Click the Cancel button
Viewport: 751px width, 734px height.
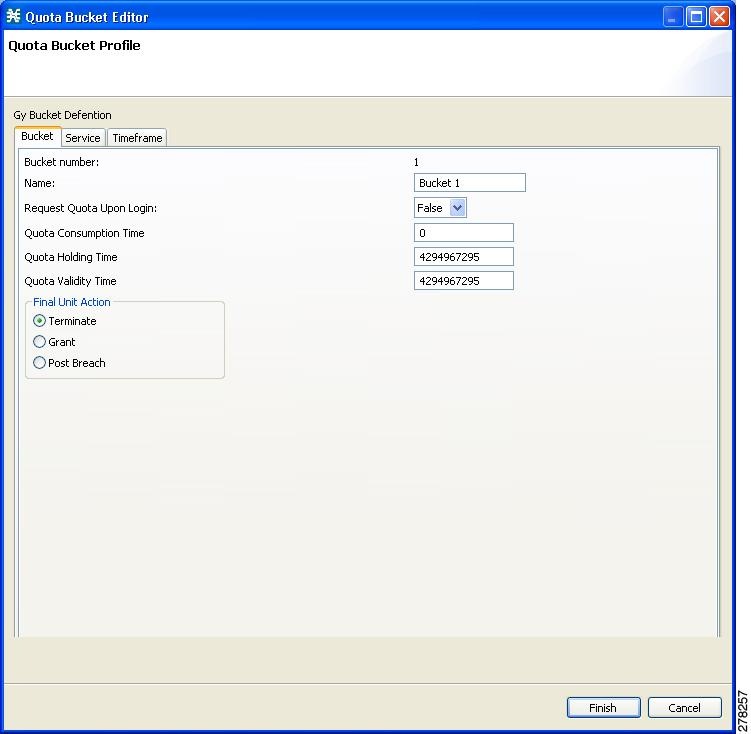click(x=684, y=708)
